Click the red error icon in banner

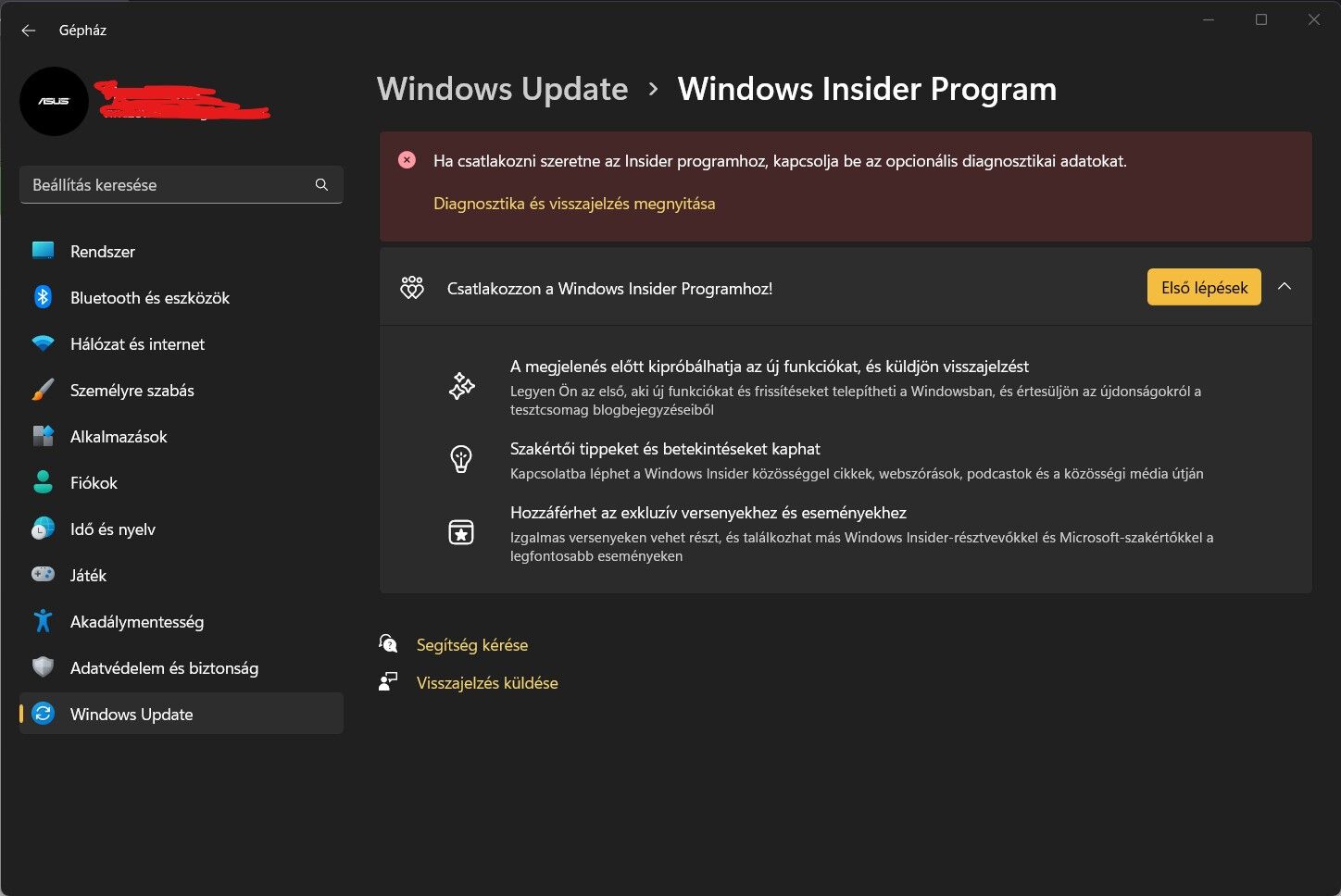tap(407, 160)
